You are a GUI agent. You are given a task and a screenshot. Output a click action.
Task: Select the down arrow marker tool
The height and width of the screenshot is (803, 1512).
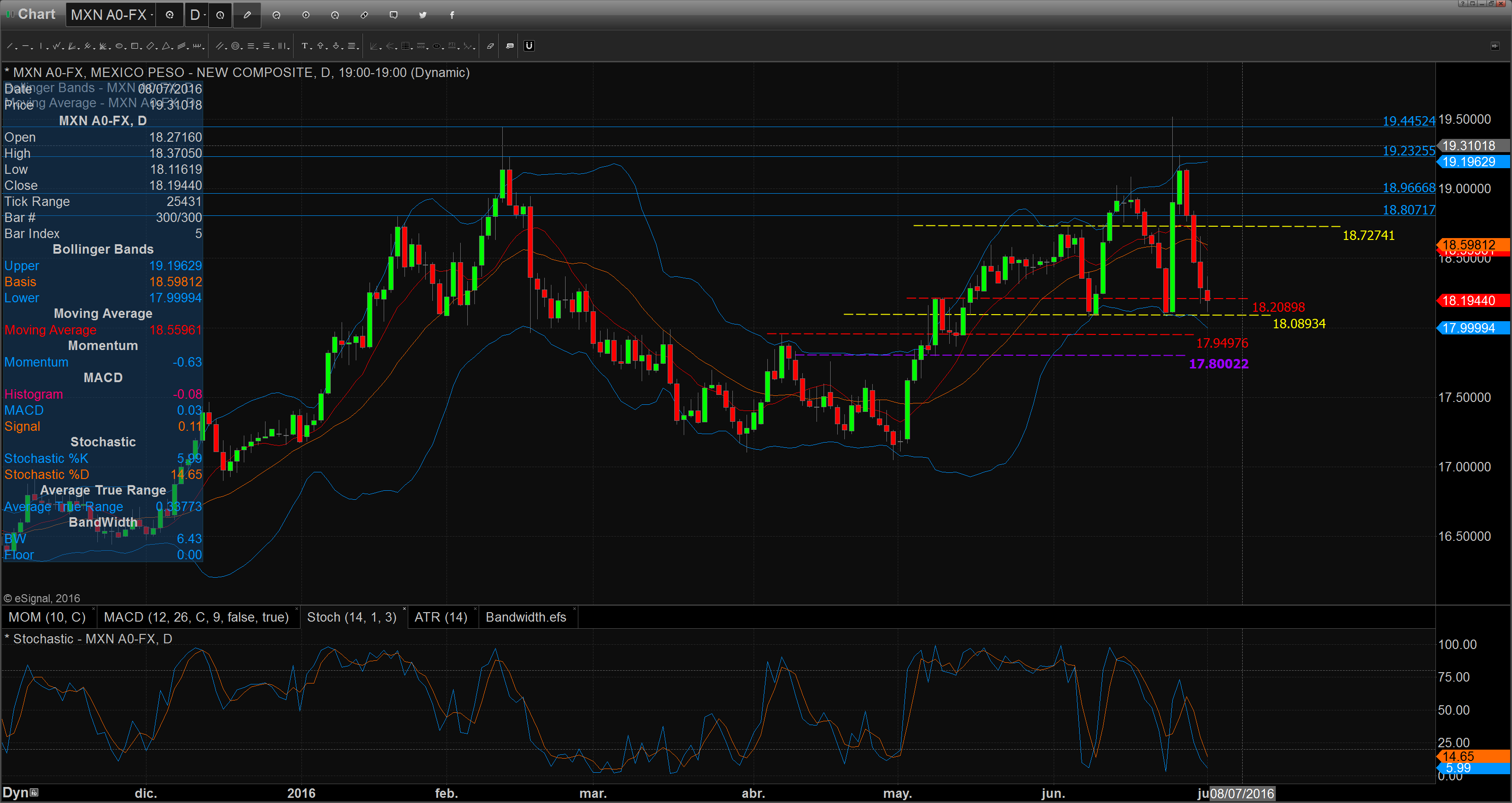336,46
